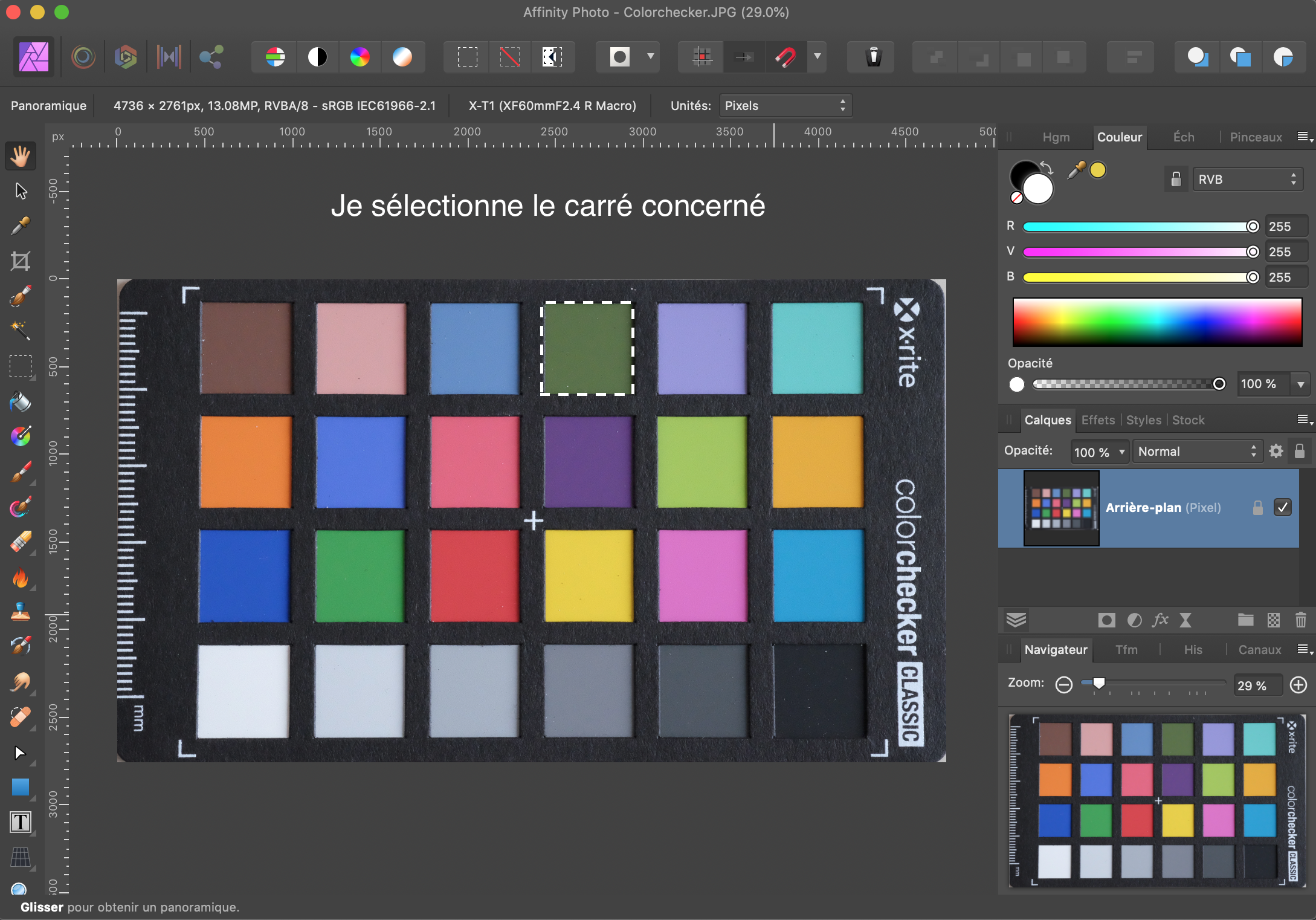This screenshot has width=1316, height=920.
Task: Select the Burn tool flame icon
Action: tap(21, 578)
